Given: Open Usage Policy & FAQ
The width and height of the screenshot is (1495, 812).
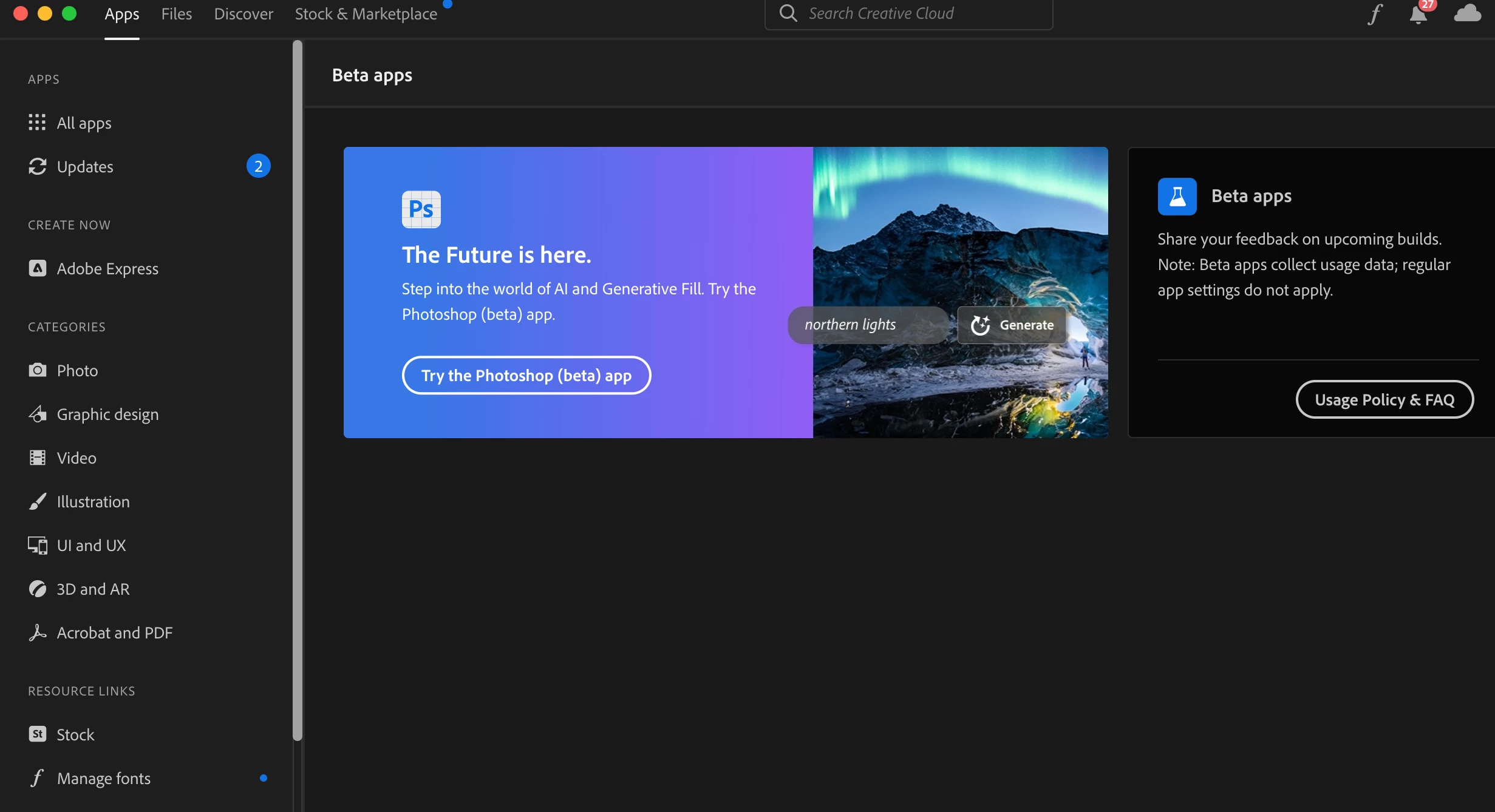Looking at the screenshot, I should tap(1384, 399).
